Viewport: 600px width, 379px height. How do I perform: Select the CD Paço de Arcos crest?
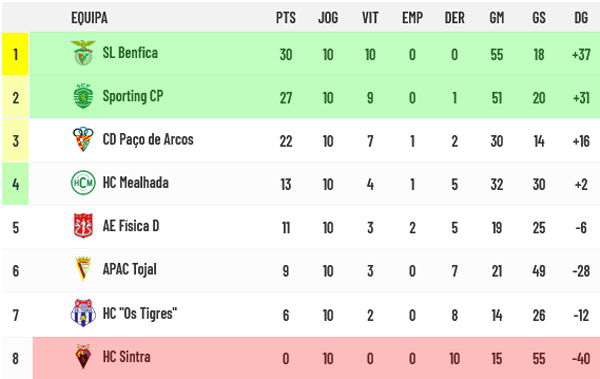point(83,139)
